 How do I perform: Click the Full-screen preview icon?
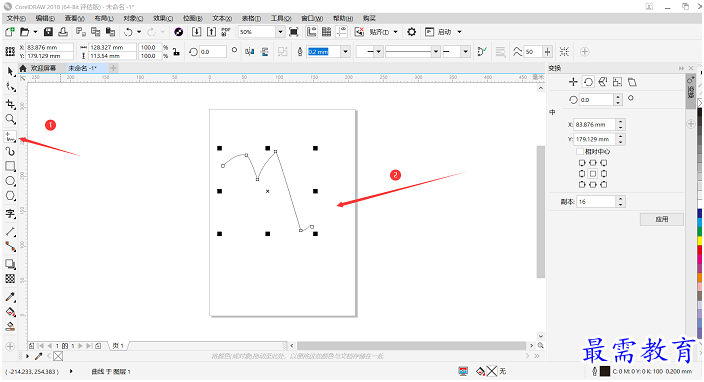[294, 32]
